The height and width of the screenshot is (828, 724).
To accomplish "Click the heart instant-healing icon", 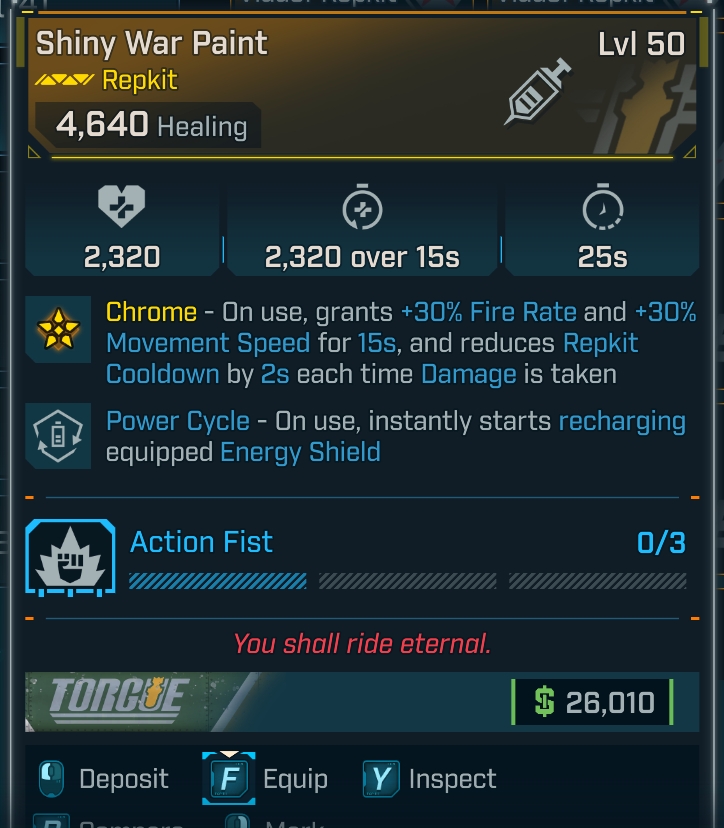I will point(121,207).
